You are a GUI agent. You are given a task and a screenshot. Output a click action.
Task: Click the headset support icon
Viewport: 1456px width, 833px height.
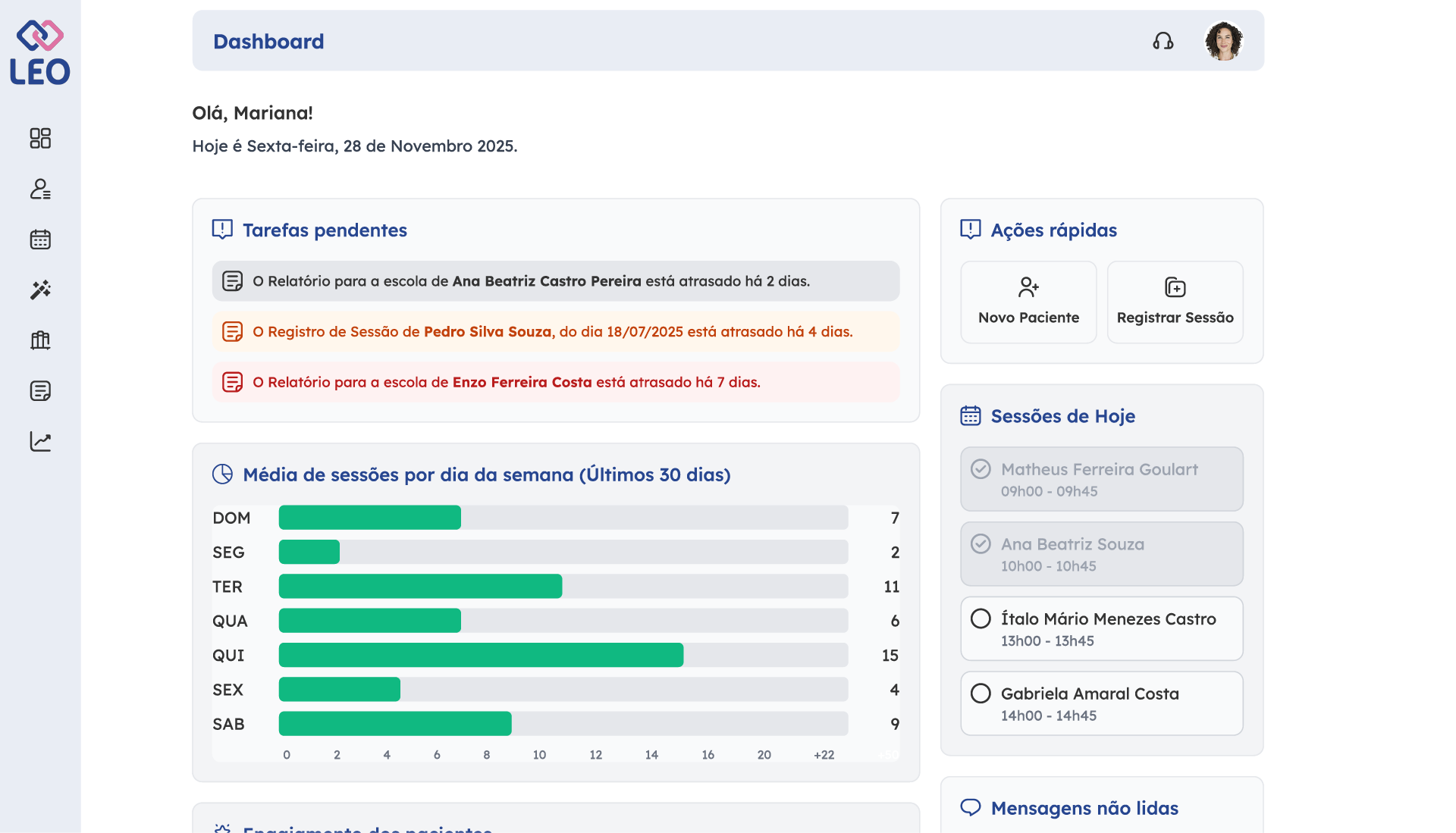(x=1163, y=41)
